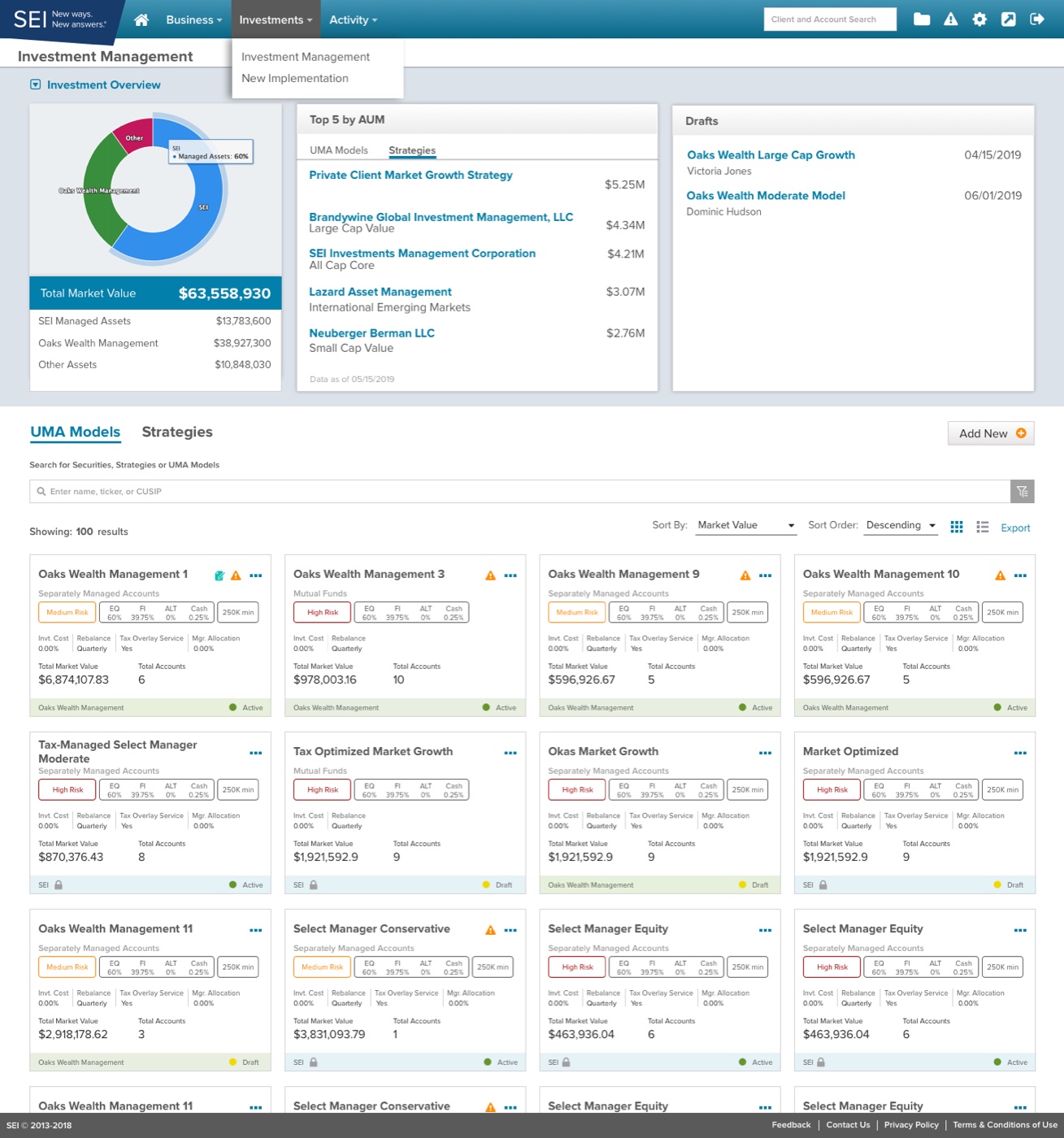Image resolution: width=1064 pixels, height=1138 pixels.
Task: Click lock icon on Market Optimized card footer
Action: (823, 884)
